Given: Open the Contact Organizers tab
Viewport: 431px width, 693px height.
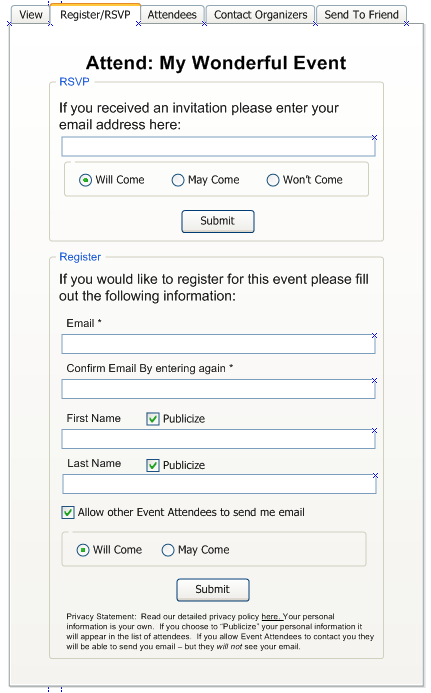Looking at the screenshot, I should tap(260, 15).
